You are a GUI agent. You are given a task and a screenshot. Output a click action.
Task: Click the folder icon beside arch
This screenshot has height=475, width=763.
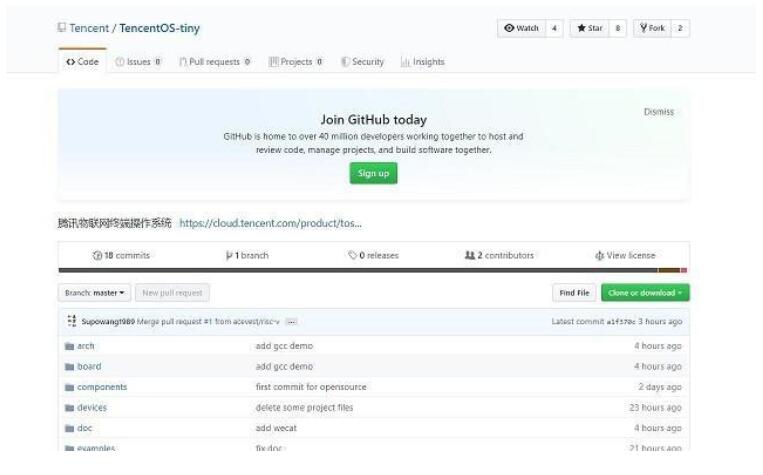(70, 347)
